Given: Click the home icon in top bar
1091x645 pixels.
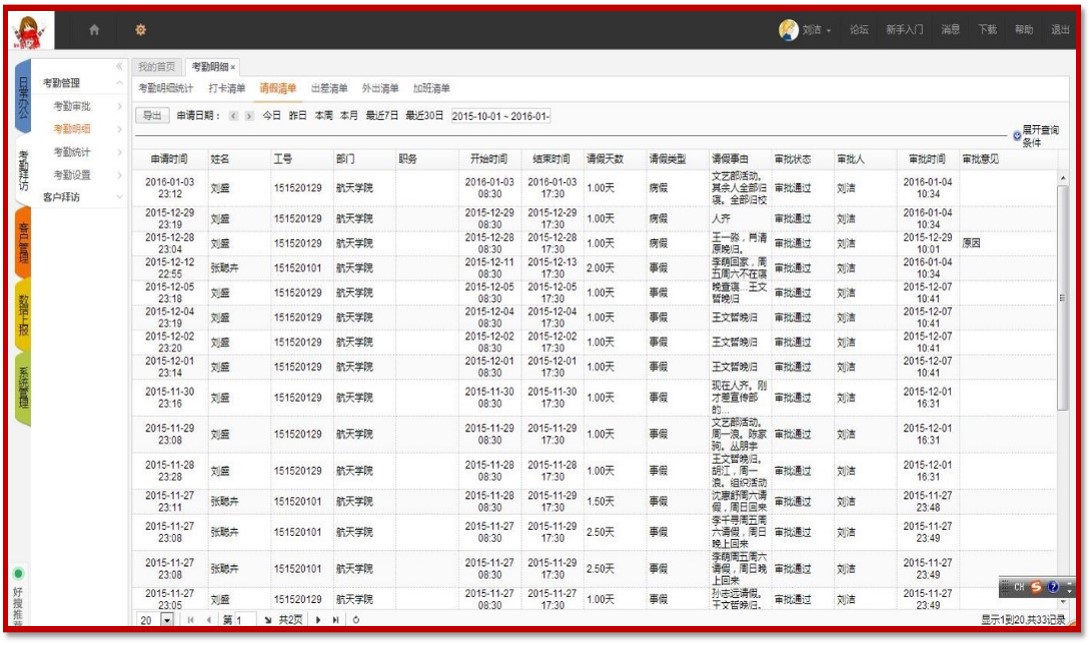Looking at the screenshot, I should point(94,30).
